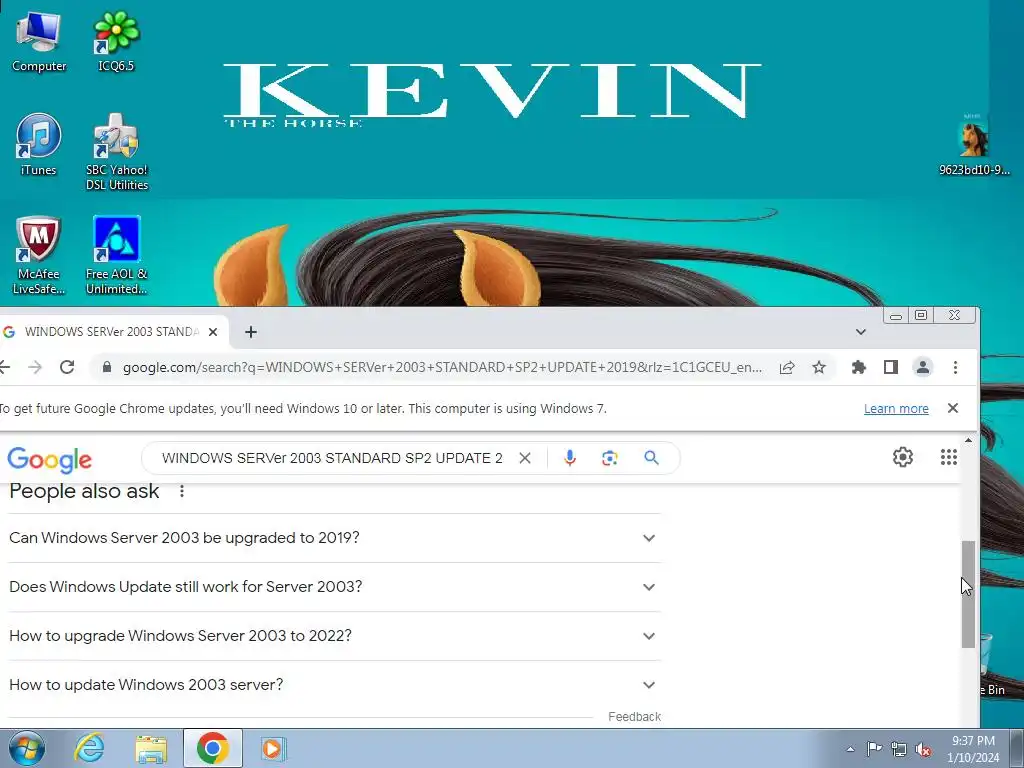
Task: Click the Google search query field
Action: 332,458
